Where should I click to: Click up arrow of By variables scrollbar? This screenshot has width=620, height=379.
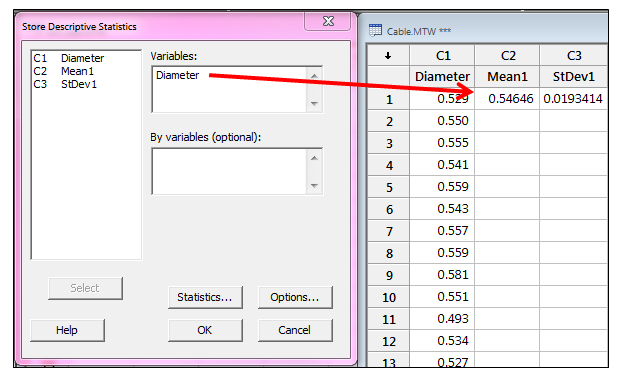pos(314,158)
